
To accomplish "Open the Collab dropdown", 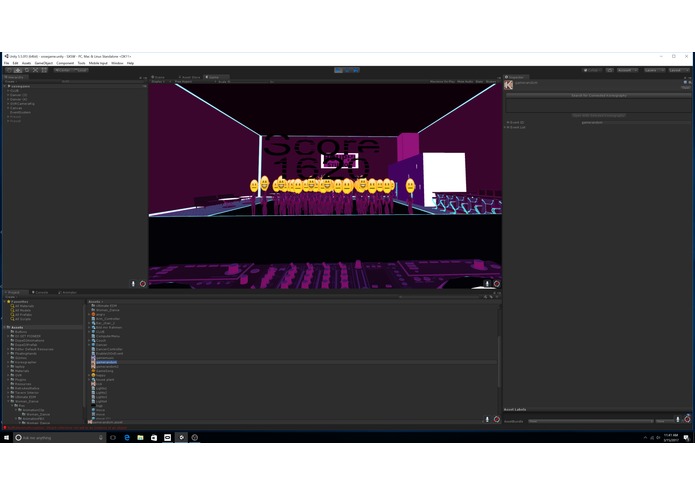I will 591,70.
